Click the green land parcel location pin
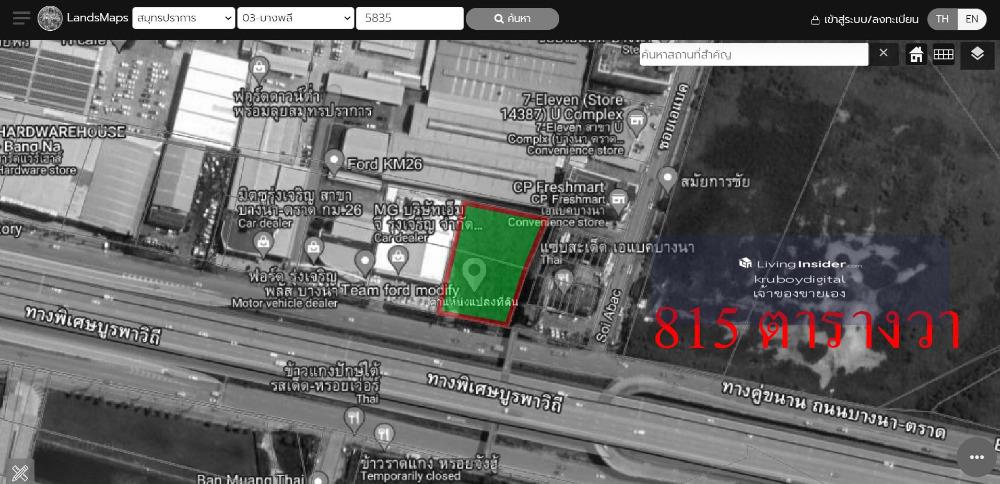 click(x=474, y=271)
